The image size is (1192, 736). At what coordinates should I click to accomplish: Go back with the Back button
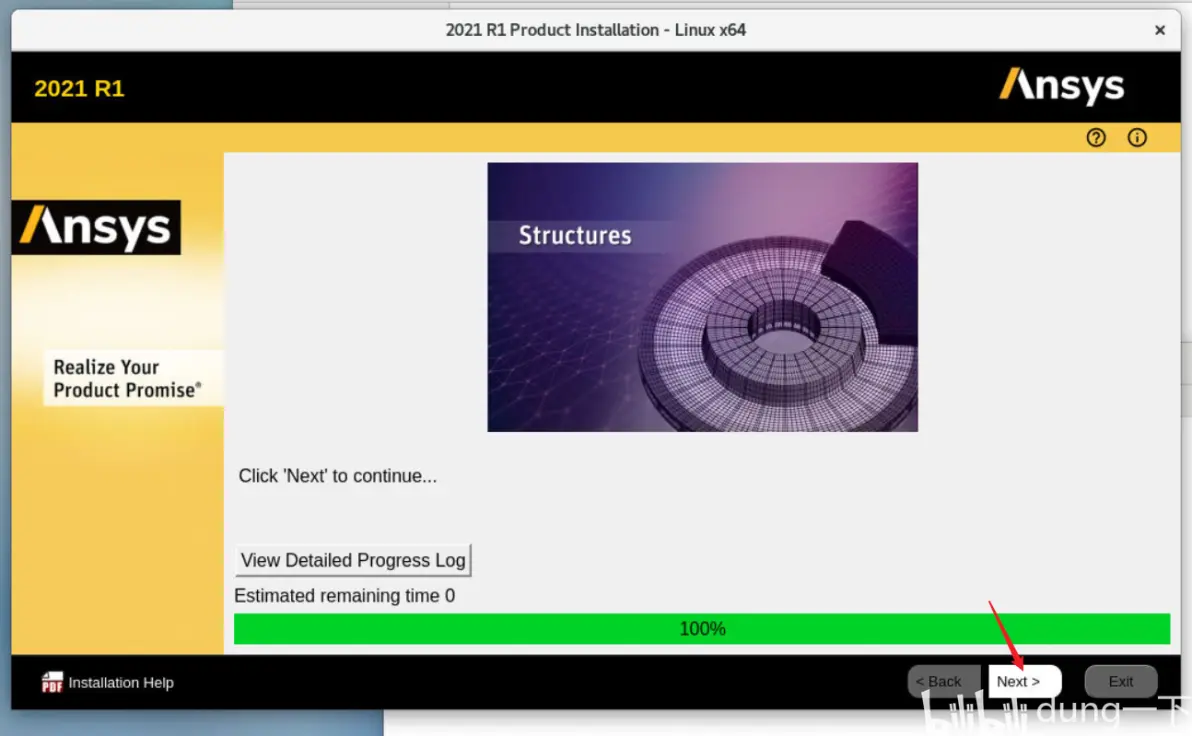(x=943, y=681)
